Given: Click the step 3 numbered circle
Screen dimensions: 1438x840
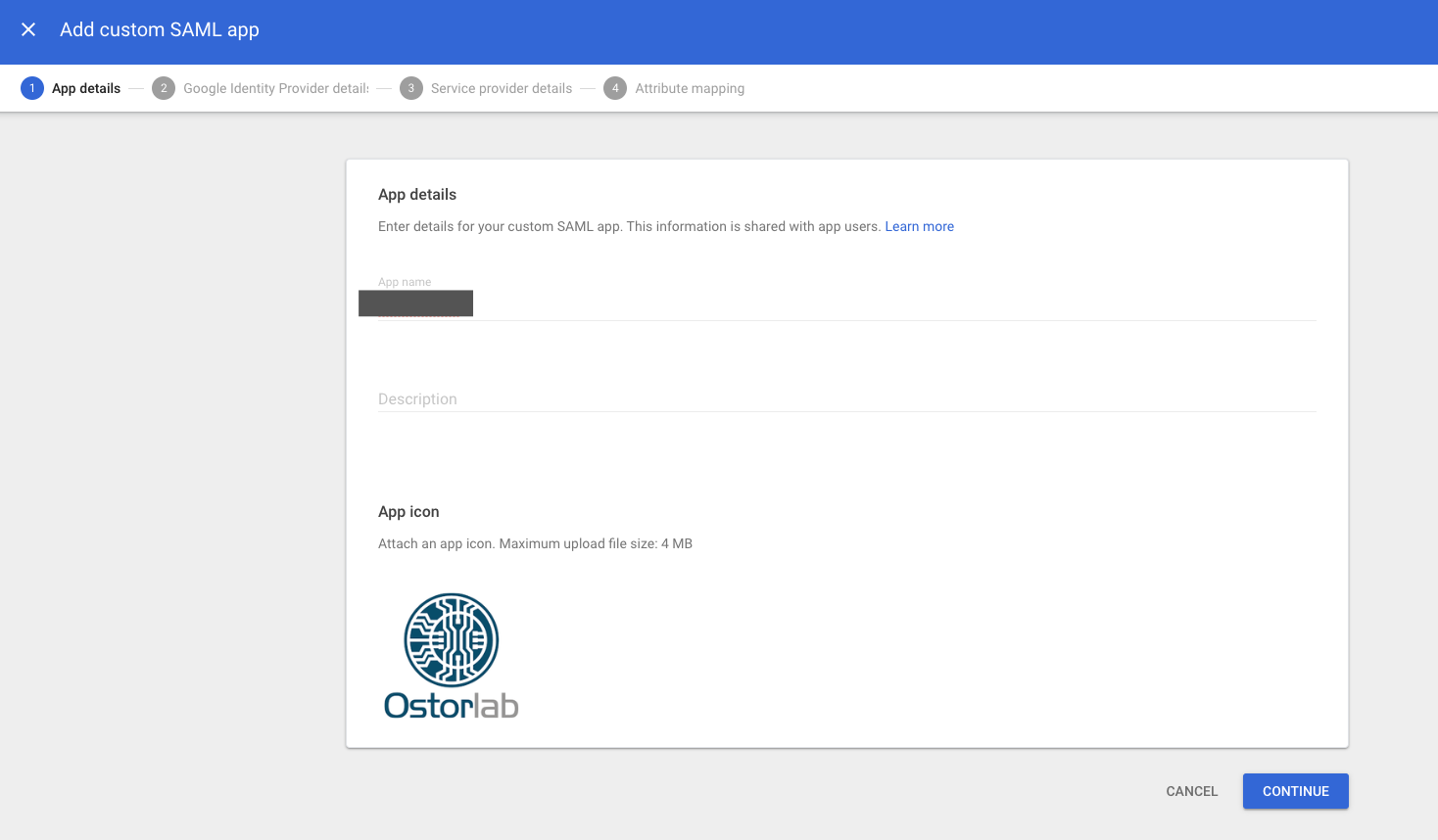Looking at the screenshot, I should tap(411, 88).
